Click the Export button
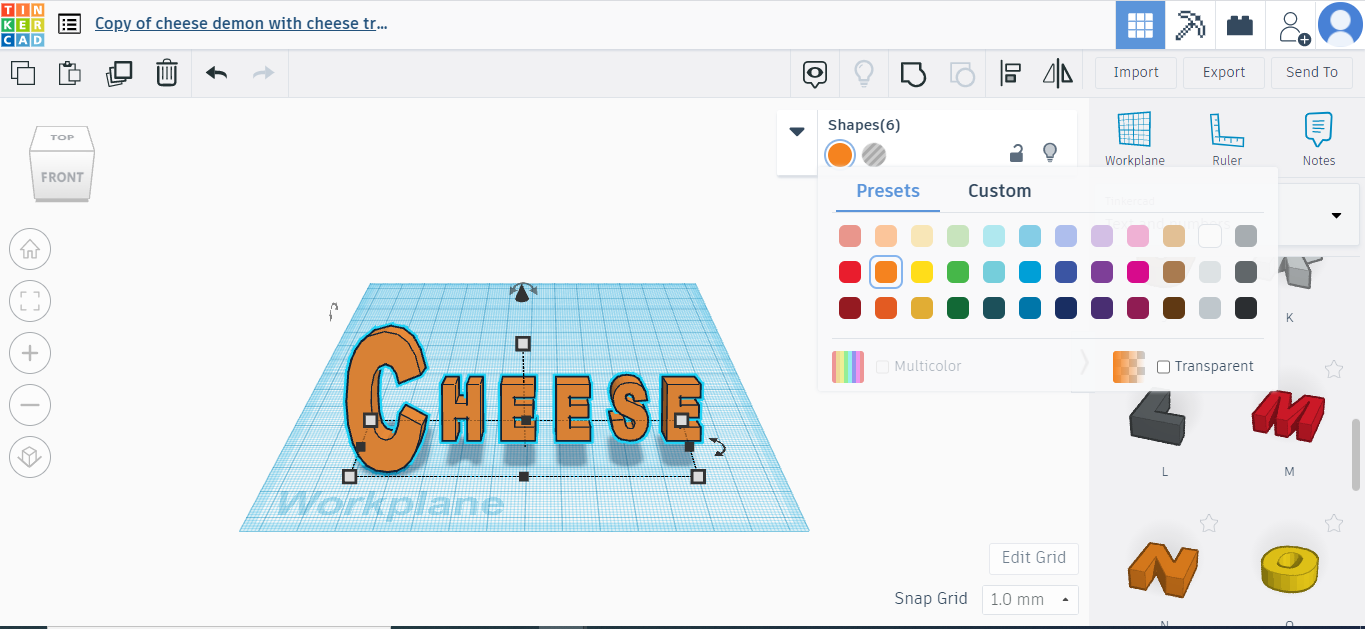Image resolution: width=1365 pixels, height=629 pixels. click(1224, 72)
